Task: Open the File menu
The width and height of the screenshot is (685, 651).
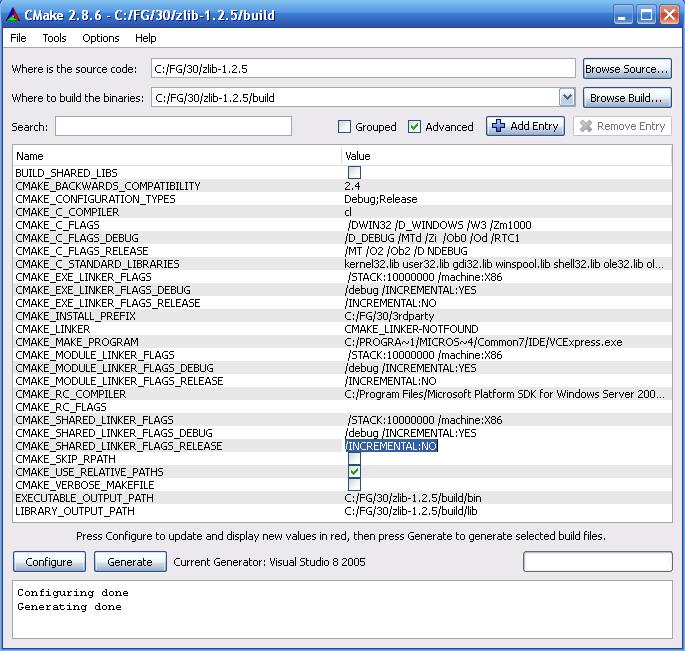Action: [18, 38]
